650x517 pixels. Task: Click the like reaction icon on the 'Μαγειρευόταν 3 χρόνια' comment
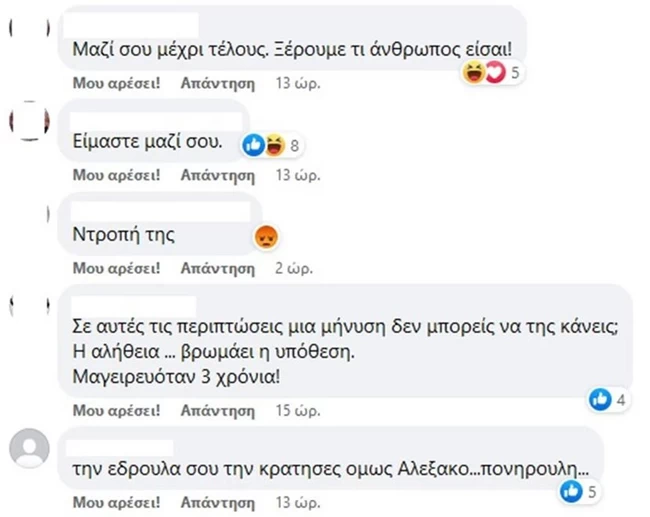coord(600,399)
